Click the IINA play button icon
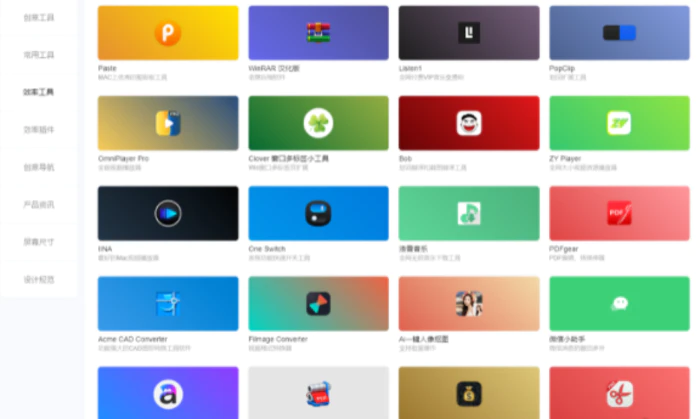Screen dimensions: 700x419 (x=168, y=213)
